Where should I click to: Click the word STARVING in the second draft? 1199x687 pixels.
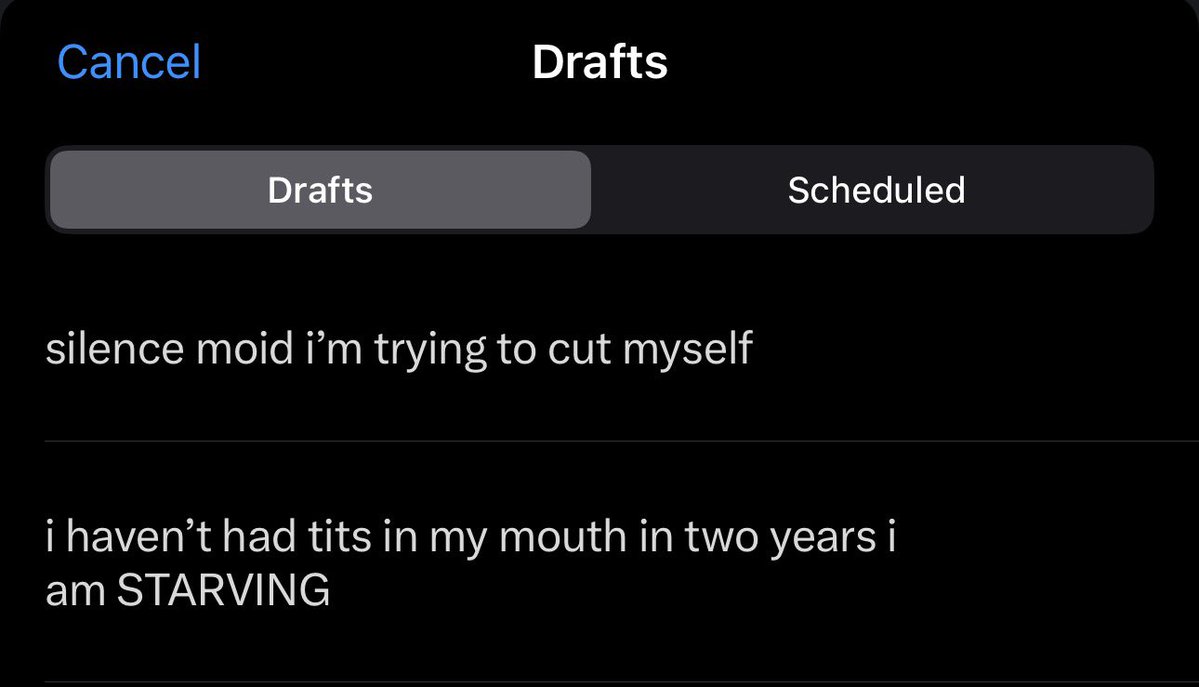coord(223,590)
